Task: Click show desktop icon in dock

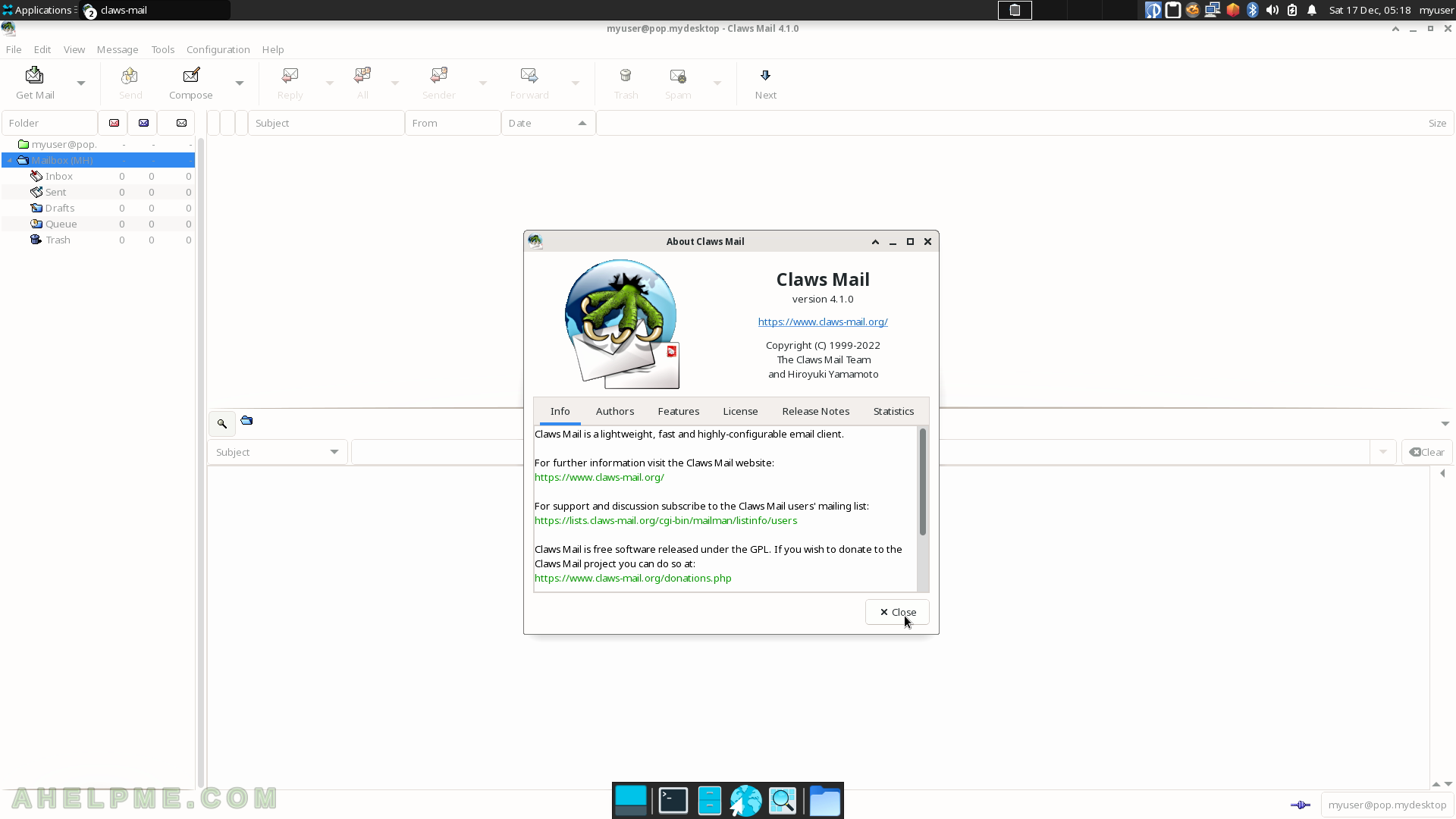Action: (x=630, y=801)
